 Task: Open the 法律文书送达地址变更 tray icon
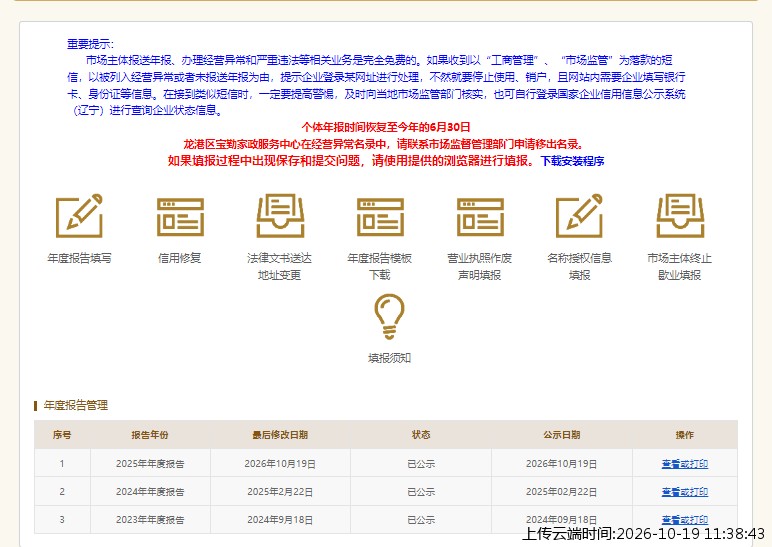[280, 216]
